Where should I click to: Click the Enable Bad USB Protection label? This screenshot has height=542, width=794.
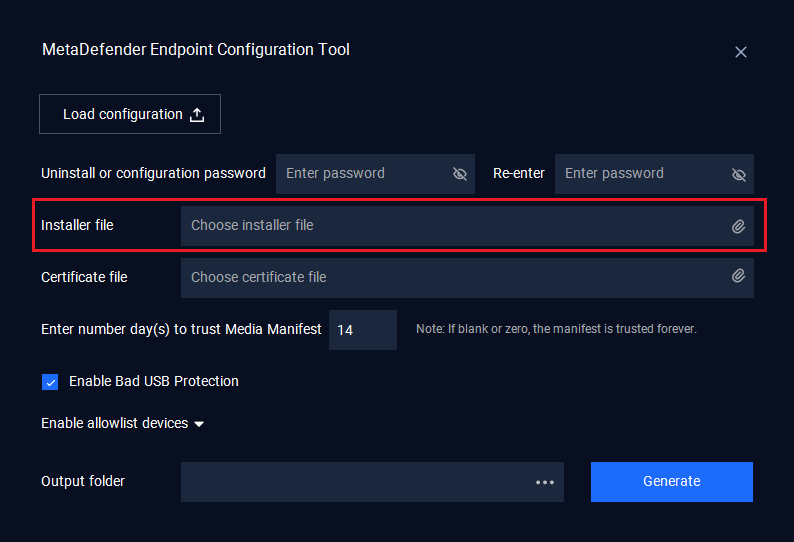click(153, 381)
